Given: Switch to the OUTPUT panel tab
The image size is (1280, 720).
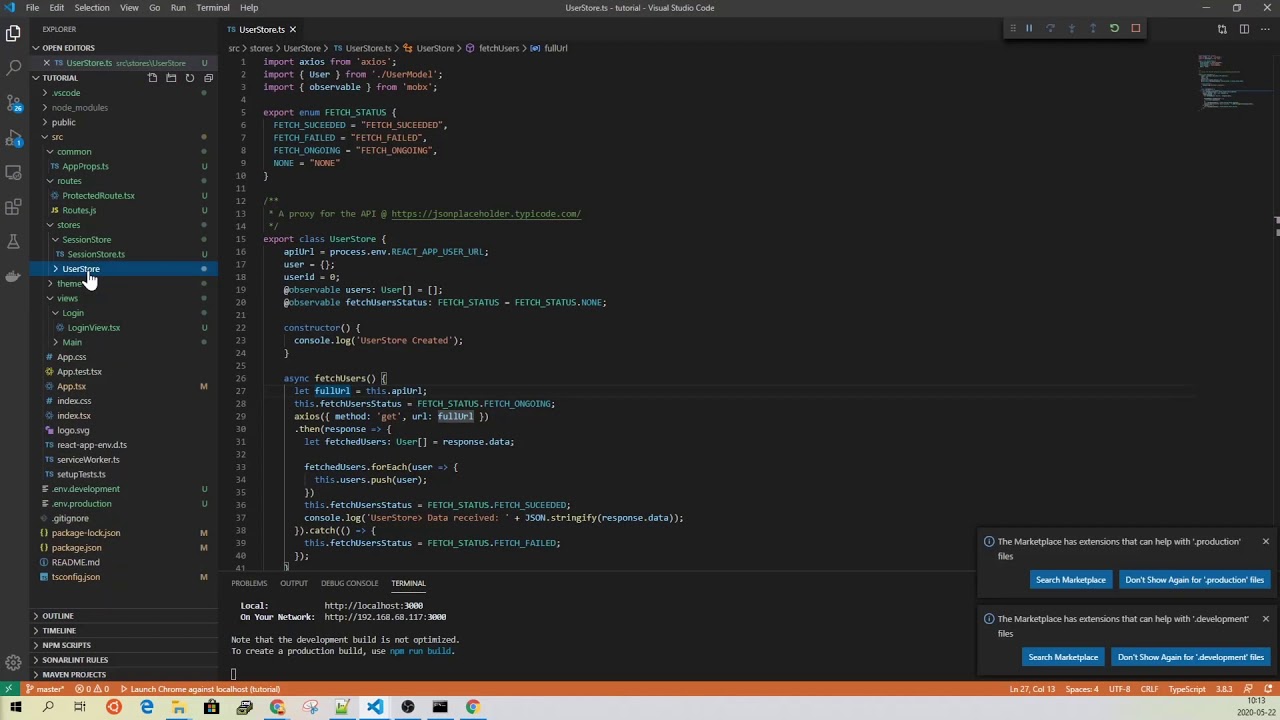Looking at the screenshot, I should click(x=293, y=583).
